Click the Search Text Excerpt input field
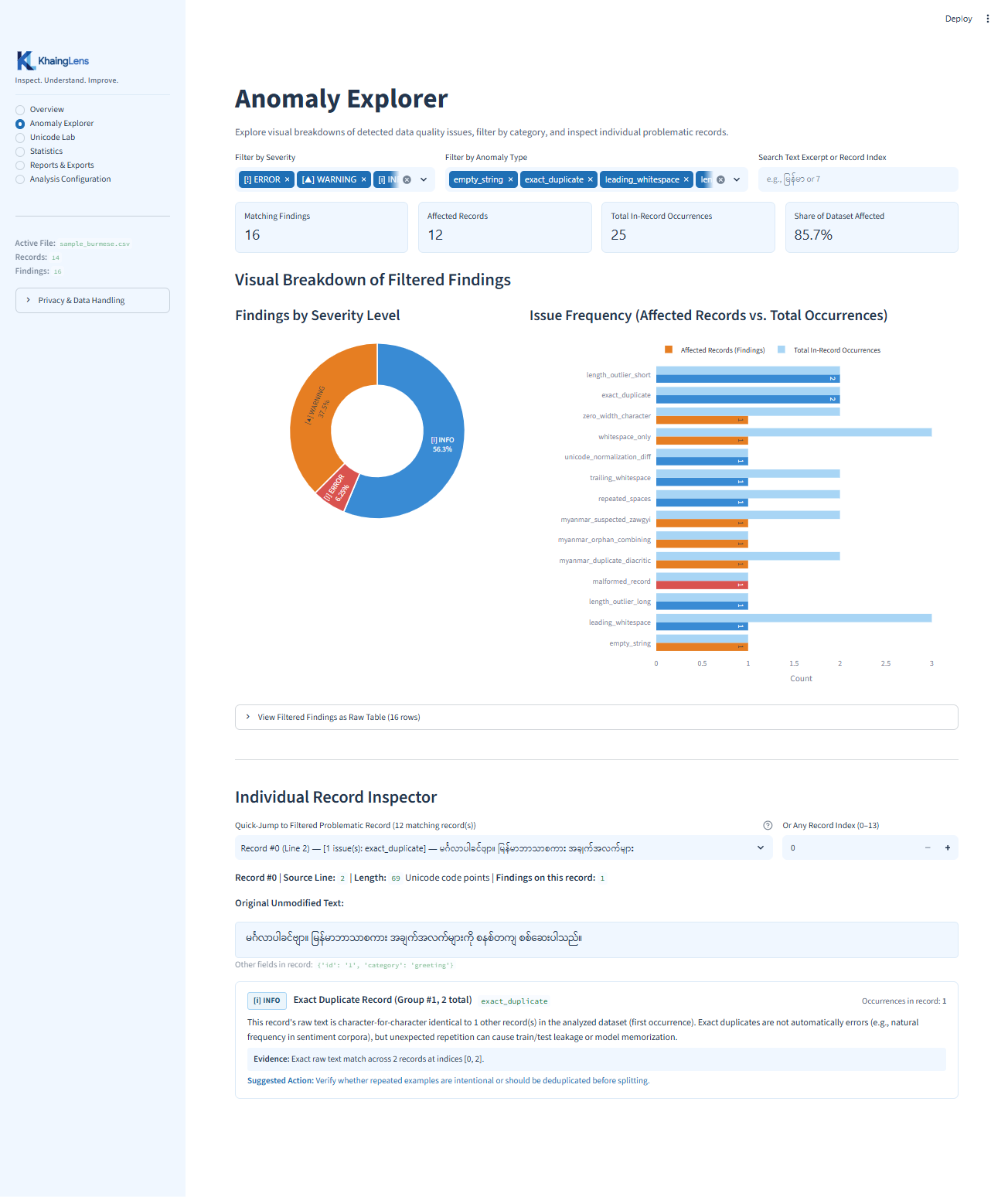 [858, 179]
